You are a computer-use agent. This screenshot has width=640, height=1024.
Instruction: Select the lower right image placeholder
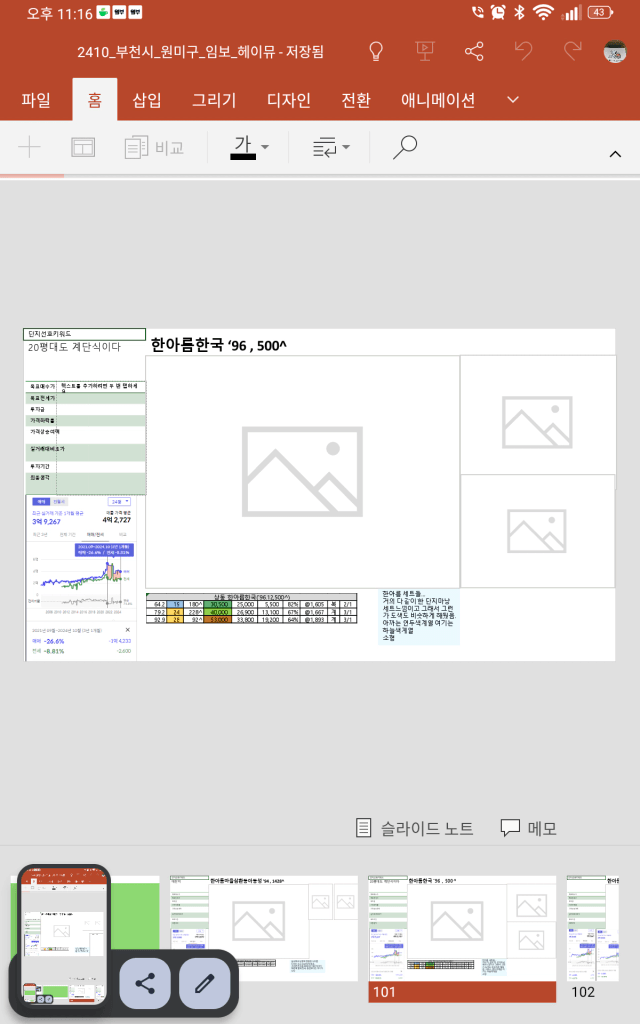click(537, 531)
